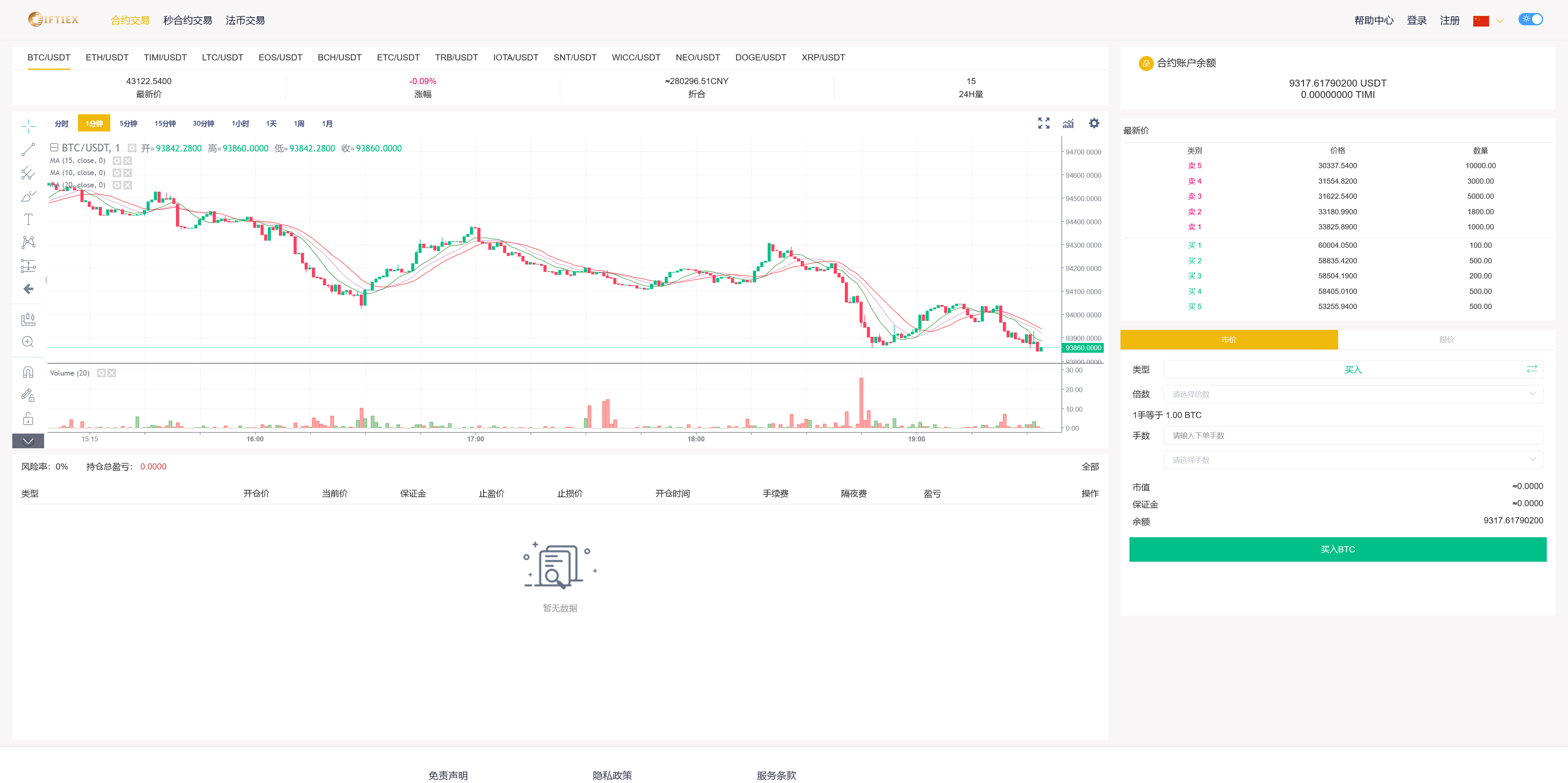Viewport: 1568px width, 783px height.
Task: Open the leverage multiplier dropdown
Action: click(x=1352, y=394)
